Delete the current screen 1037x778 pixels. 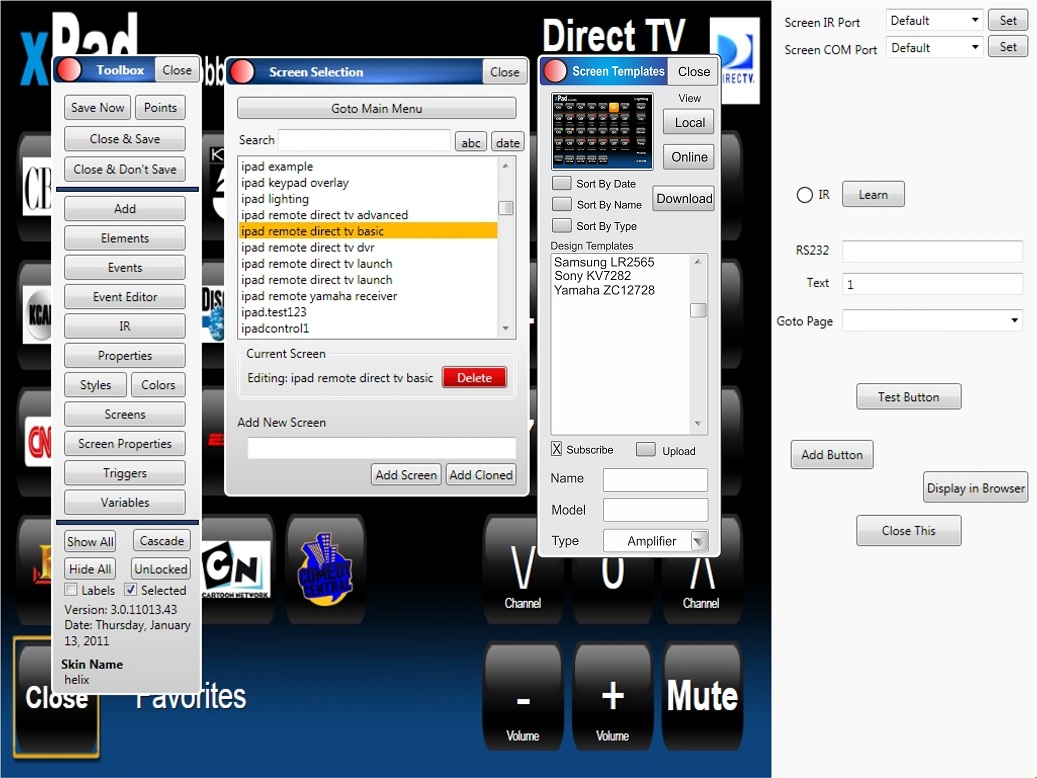[x=474, y=378]
